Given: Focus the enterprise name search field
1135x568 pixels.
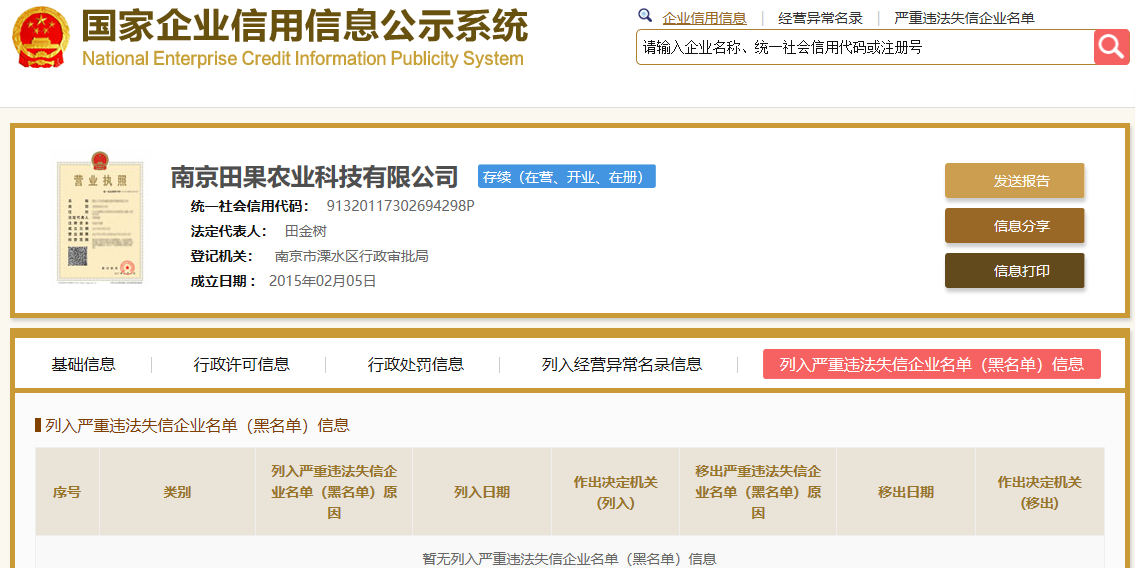Looking at the screenshot, I should click(865, 47).
